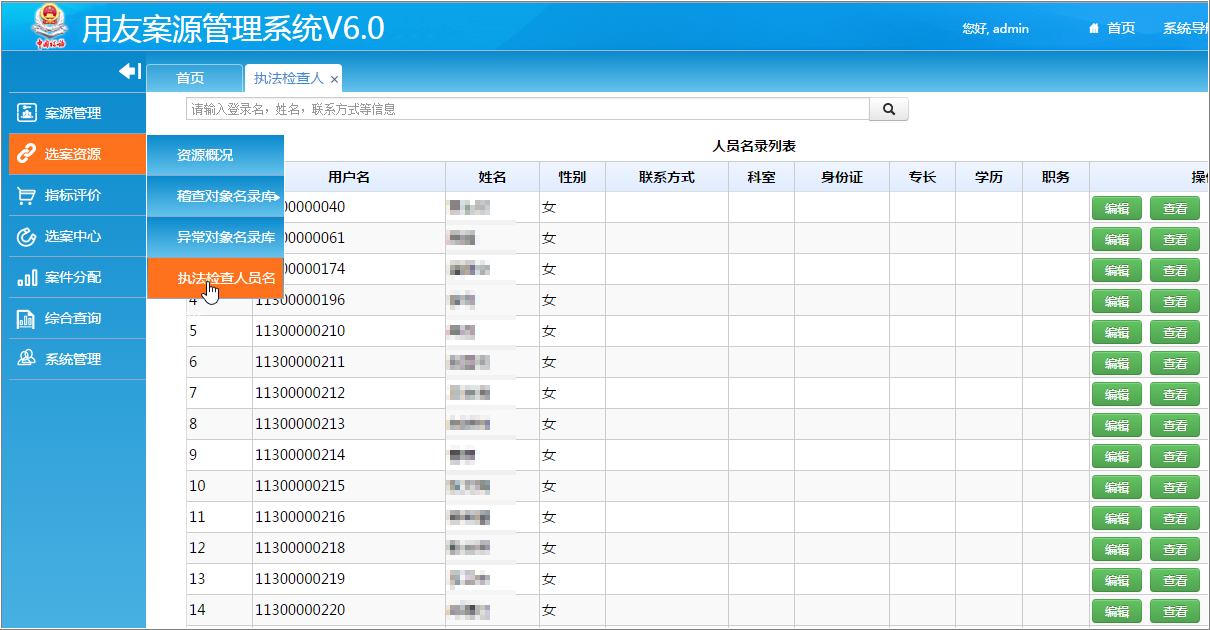Click 编辑 for user 11300000040
Image resolution: width=1210 pixels, height=630 pixels.
(x=1116, y=208)
